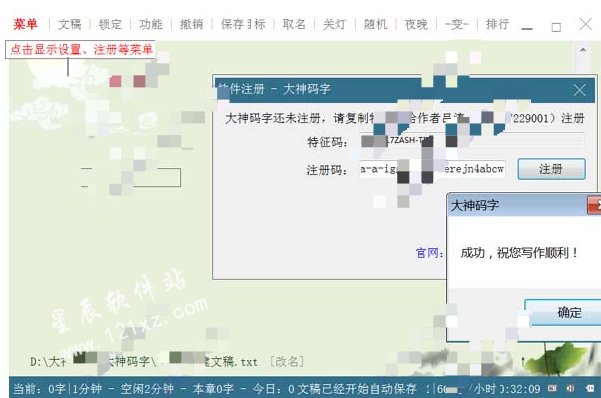Screen dimensions: 601x398
Task: Click the 随机 random option
Action: [x=375, y=24]
